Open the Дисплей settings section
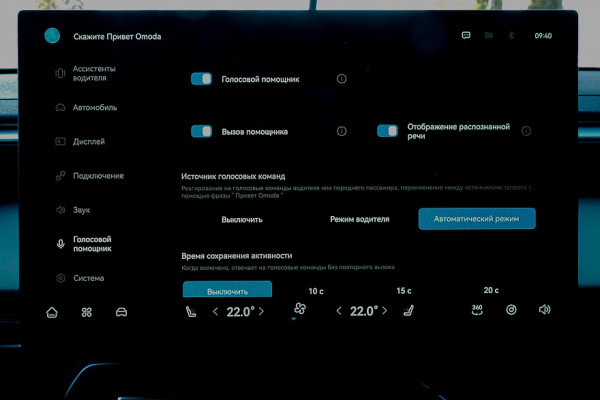 point(89,141)
